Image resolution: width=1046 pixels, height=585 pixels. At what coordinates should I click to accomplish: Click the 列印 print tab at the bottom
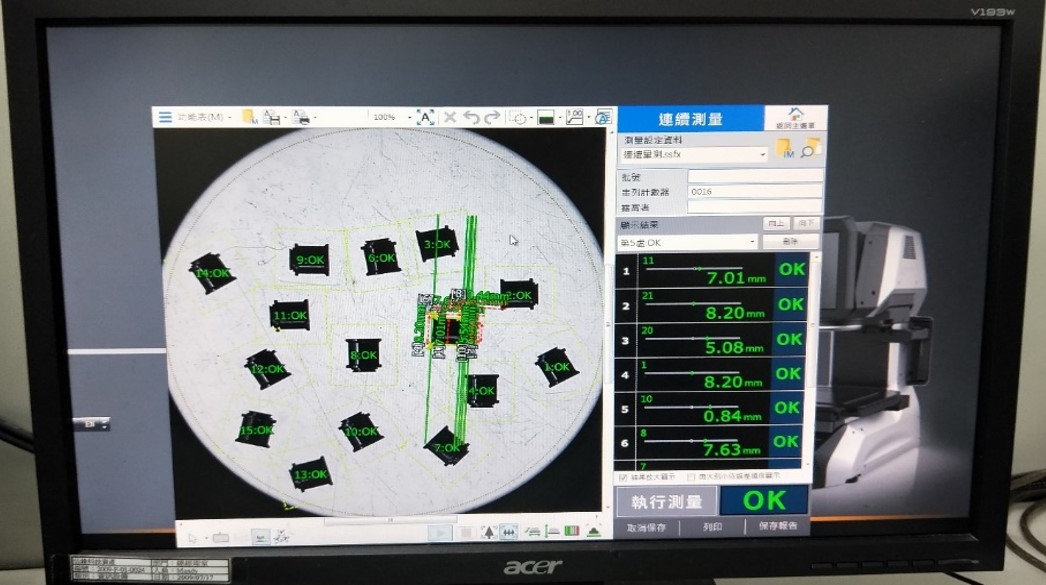click(x=712, y=526)
